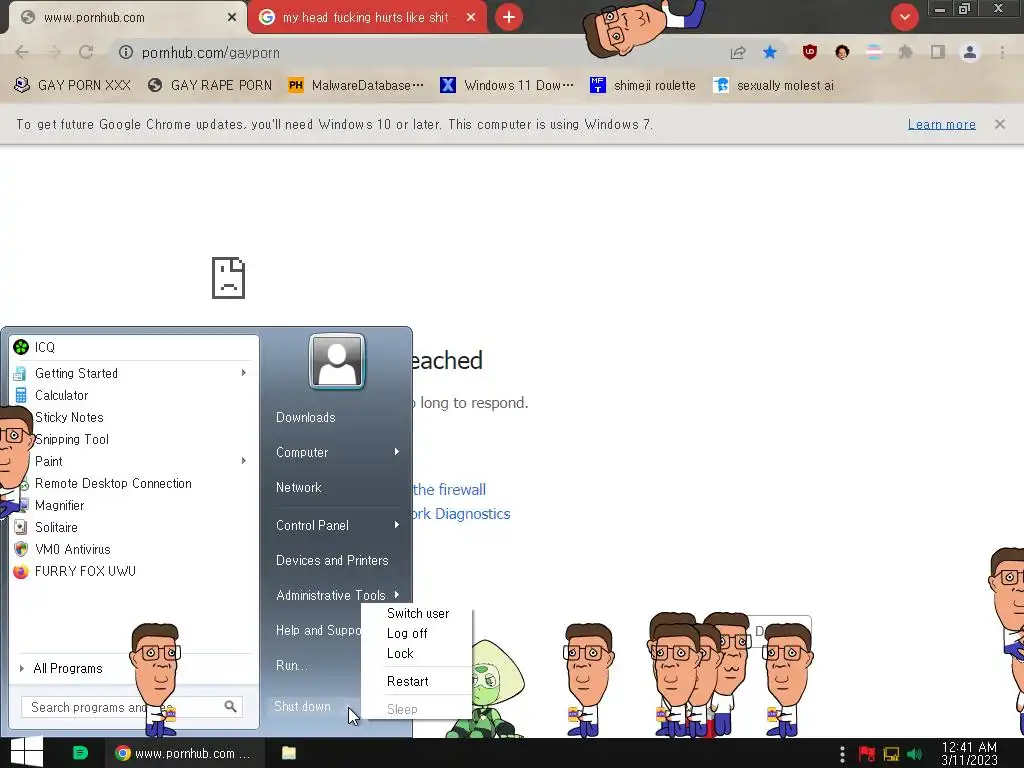Toggle the Chrome side panel icon

(938, 52)
